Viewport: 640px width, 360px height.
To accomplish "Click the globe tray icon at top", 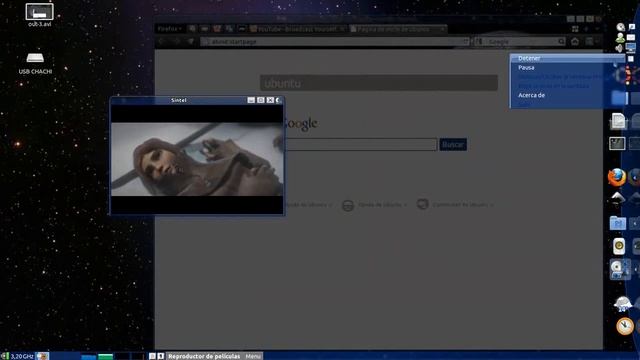I will [x=620, y=27].
